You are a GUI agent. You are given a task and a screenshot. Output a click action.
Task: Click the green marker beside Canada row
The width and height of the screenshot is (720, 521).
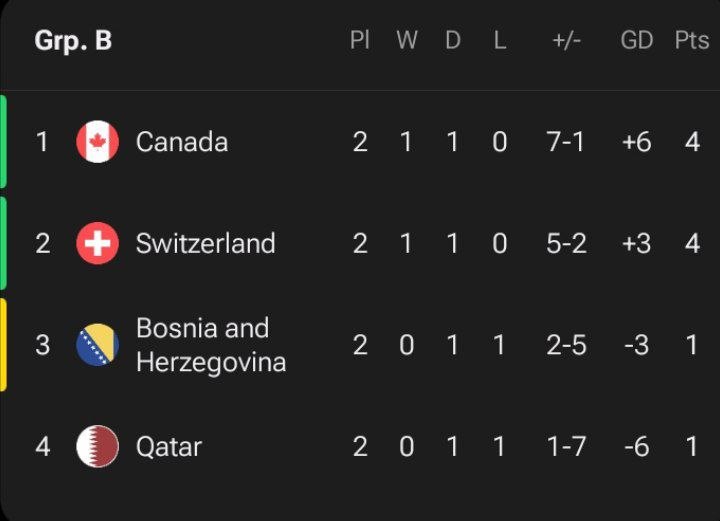(3, 141)
